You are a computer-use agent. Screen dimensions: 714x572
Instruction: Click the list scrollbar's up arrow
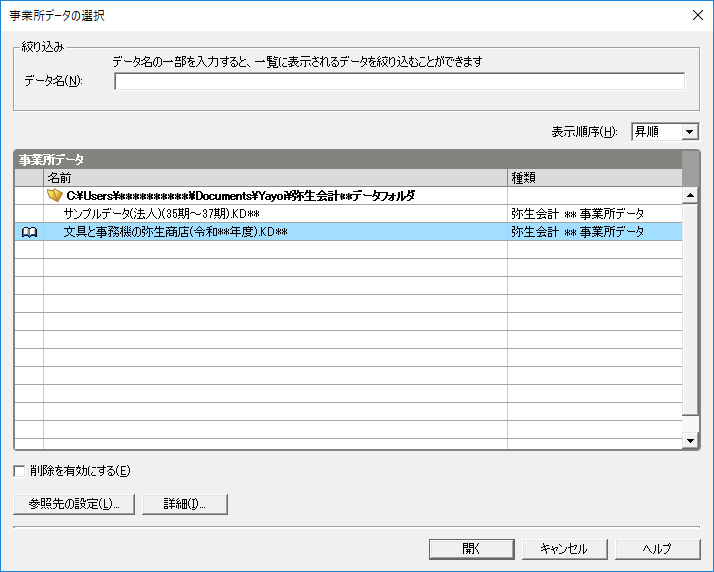tap(690, 195)
